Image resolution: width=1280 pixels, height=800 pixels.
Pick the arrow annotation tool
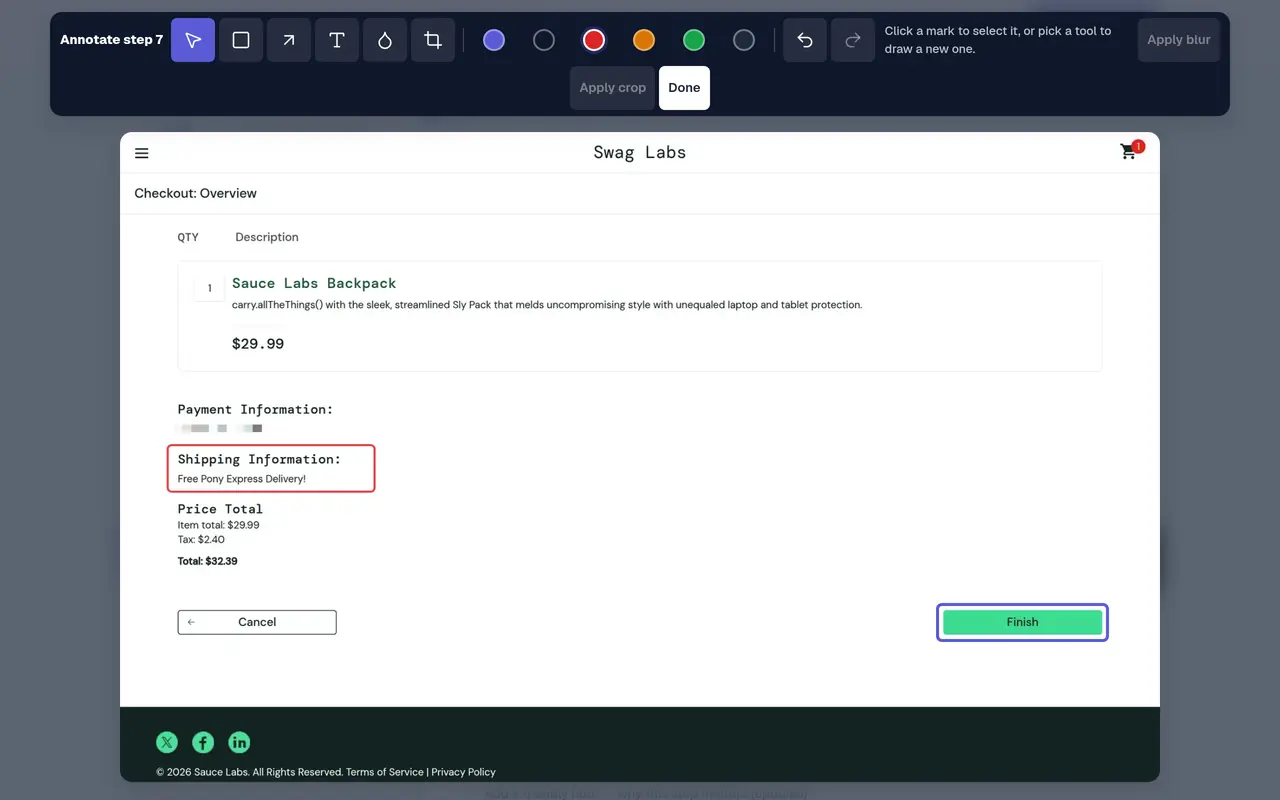[x=289, y=40]
